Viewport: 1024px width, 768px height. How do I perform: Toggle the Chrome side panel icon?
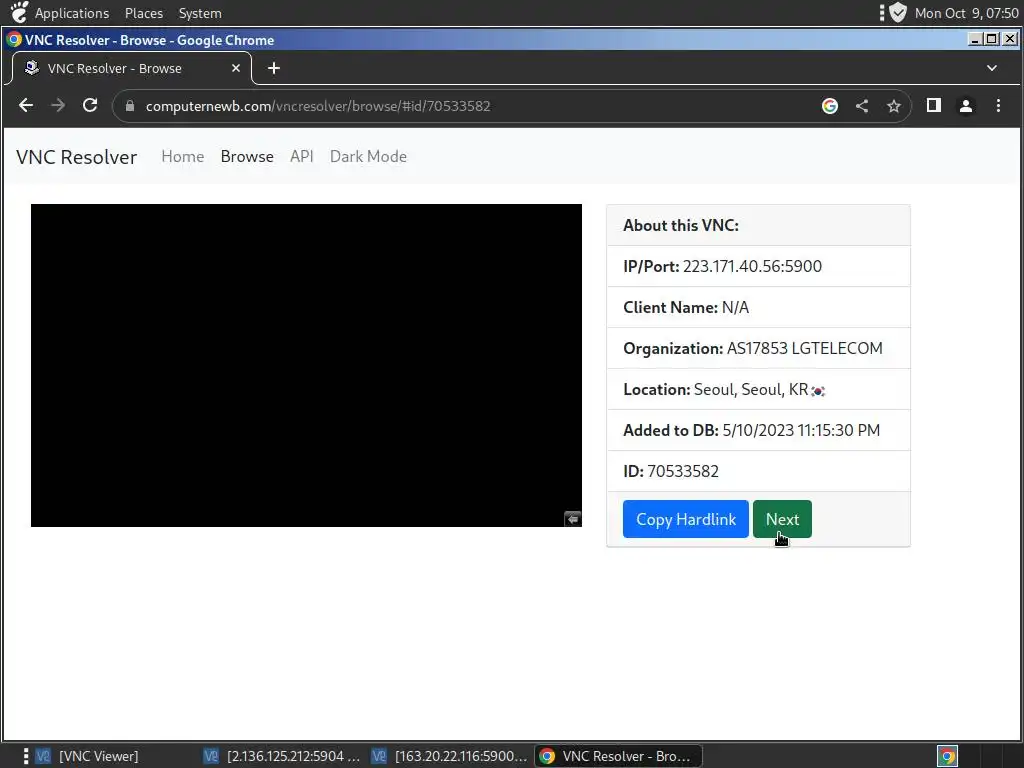pyautogui.click(x=934, y=105)
